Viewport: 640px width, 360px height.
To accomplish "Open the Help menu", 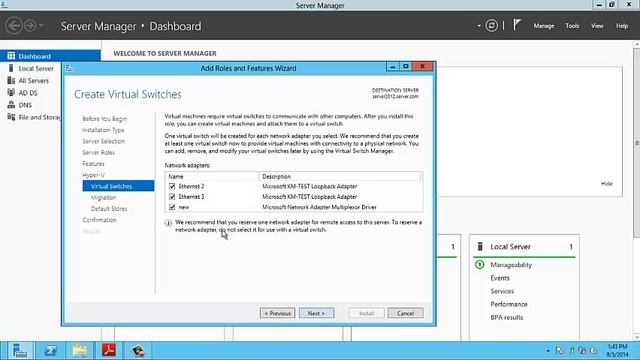I will pos(622,26).
